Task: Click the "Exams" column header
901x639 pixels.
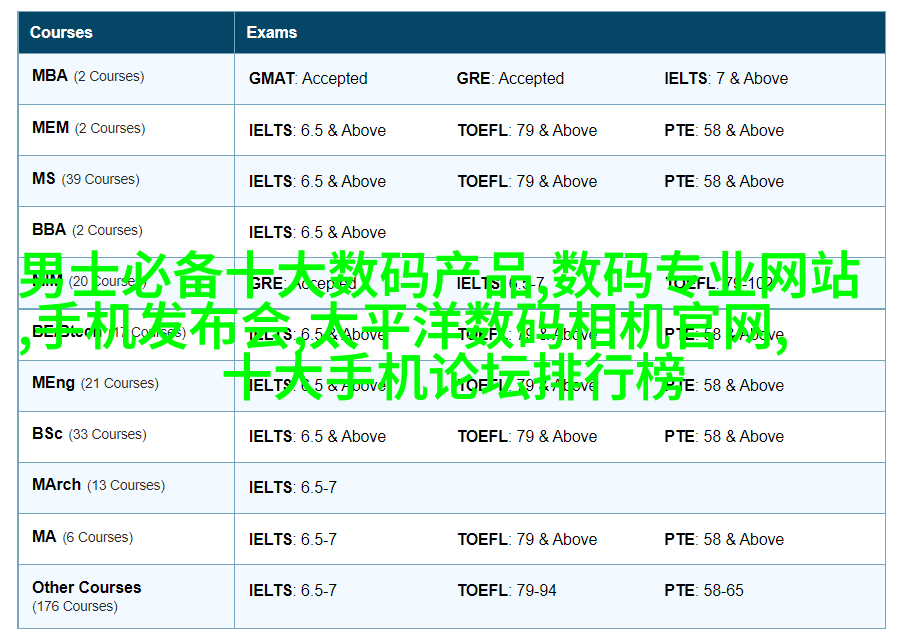Action: pos(560,33)
